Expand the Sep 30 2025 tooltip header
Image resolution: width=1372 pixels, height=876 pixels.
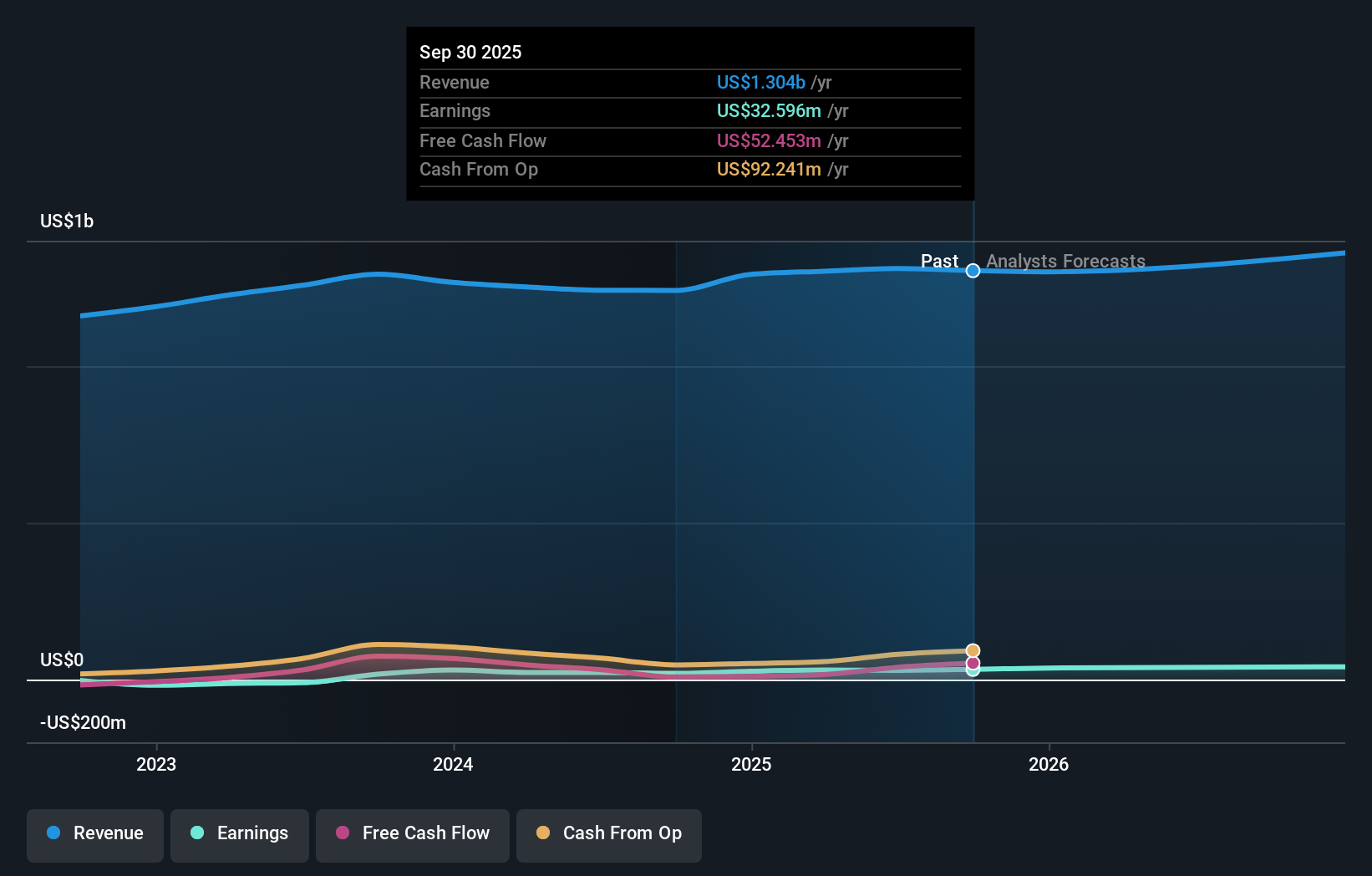tap(470, 51)
